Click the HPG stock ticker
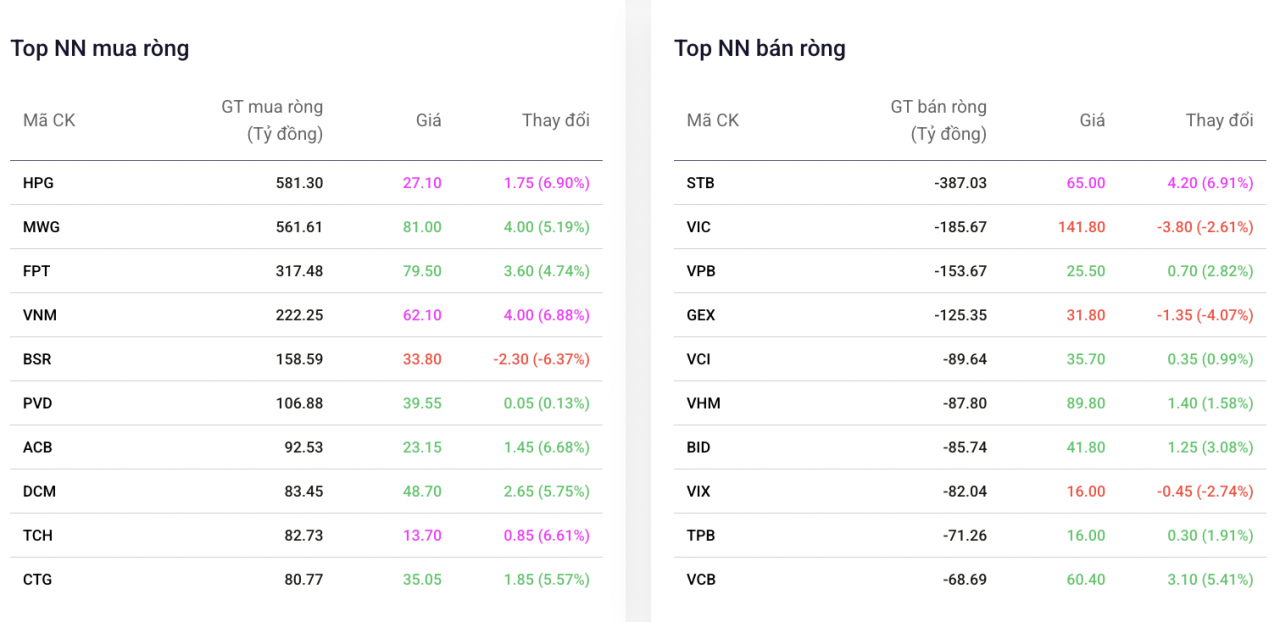 (x=37, y=183)
